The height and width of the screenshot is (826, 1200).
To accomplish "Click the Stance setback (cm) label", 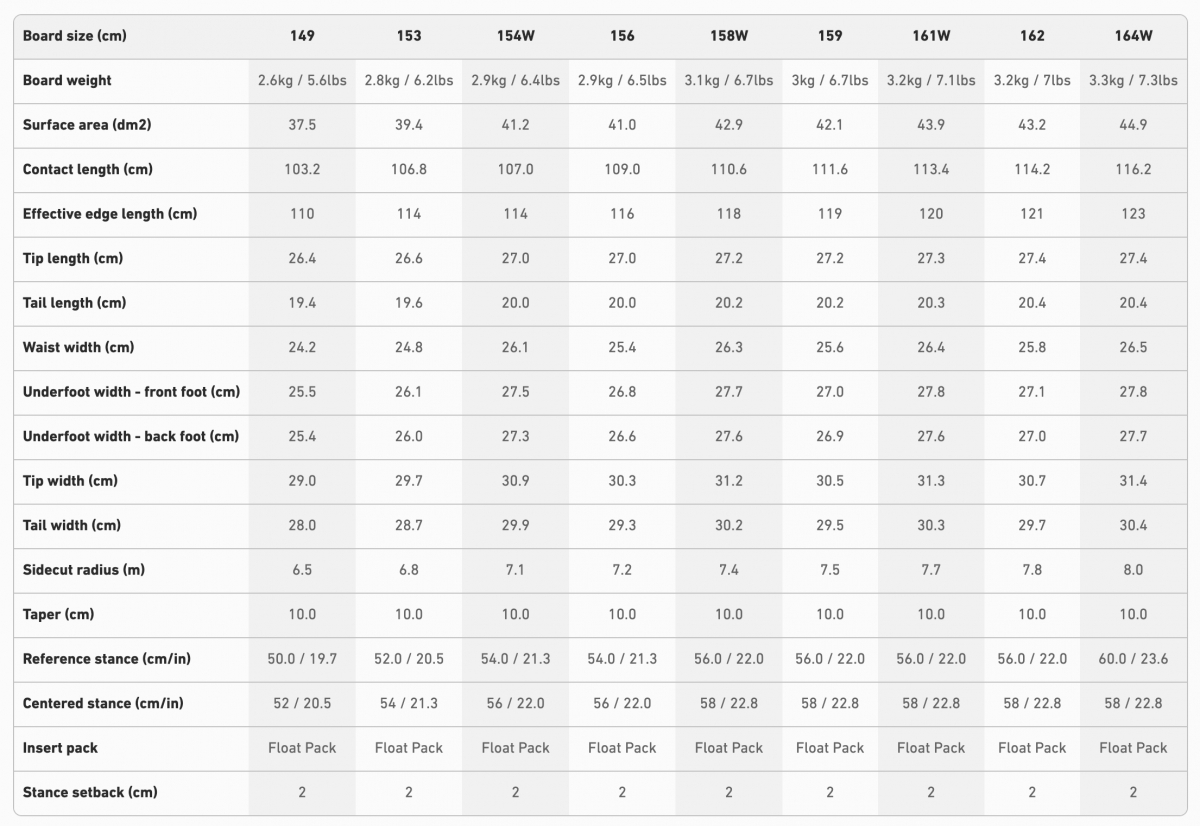I will [90, 792].
